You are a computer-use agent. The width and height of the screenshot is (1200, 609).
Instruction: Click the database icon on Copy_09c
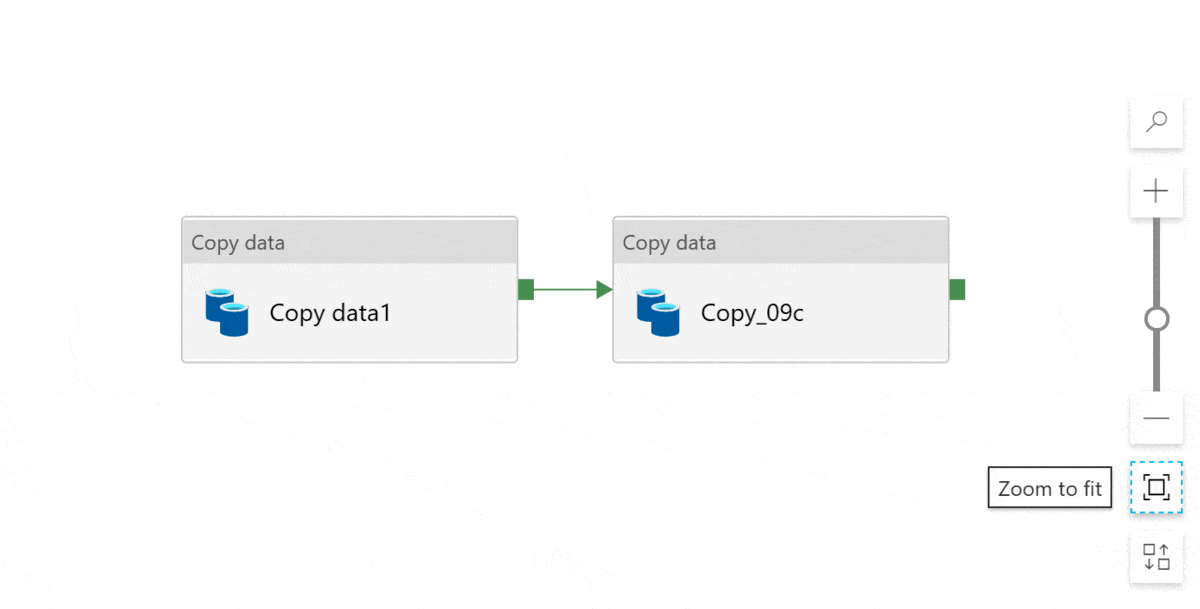click(x=658, y=312)
